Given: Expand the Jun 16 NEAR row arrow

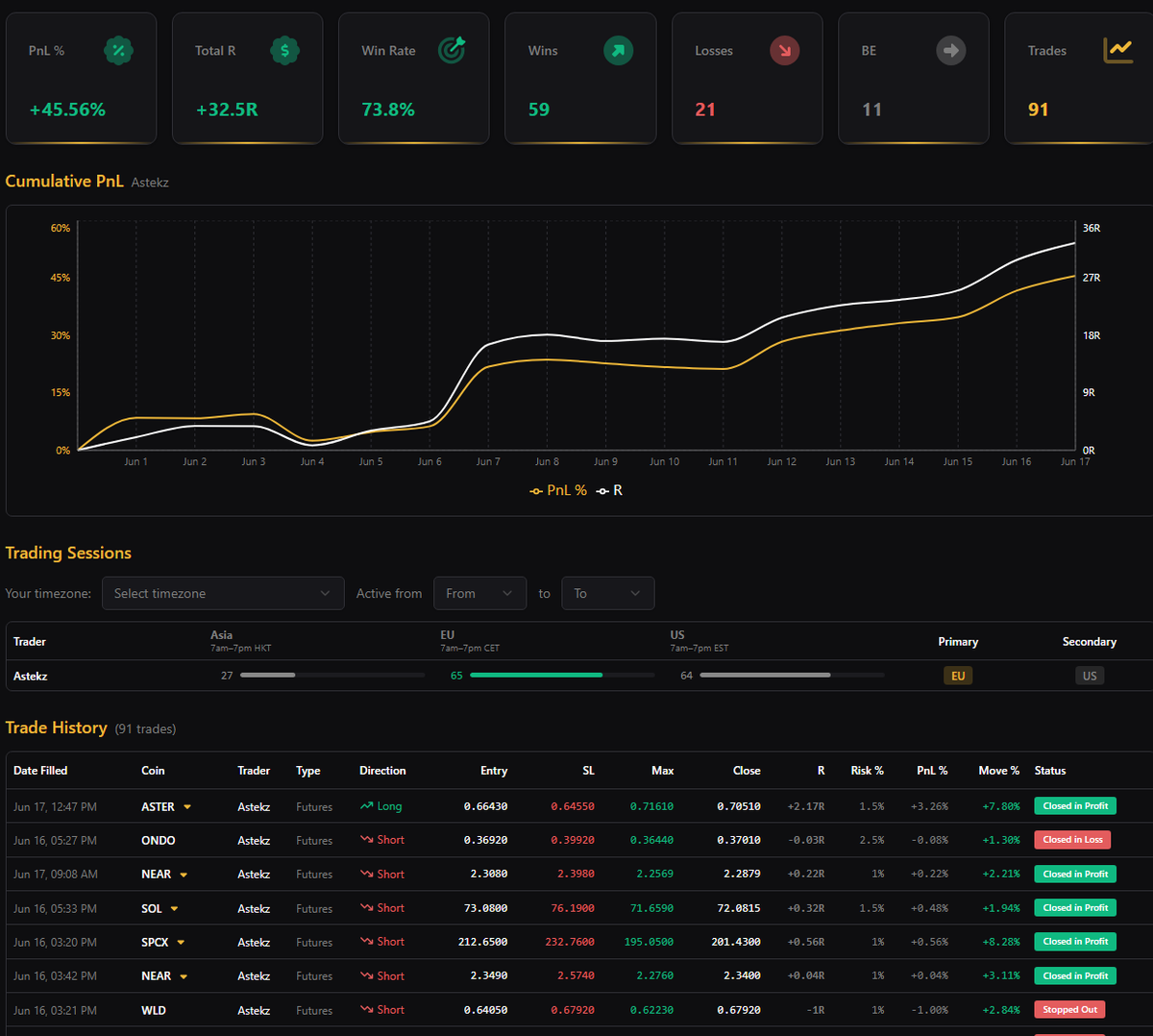Looking at the screenshot, I should (184, 976).
